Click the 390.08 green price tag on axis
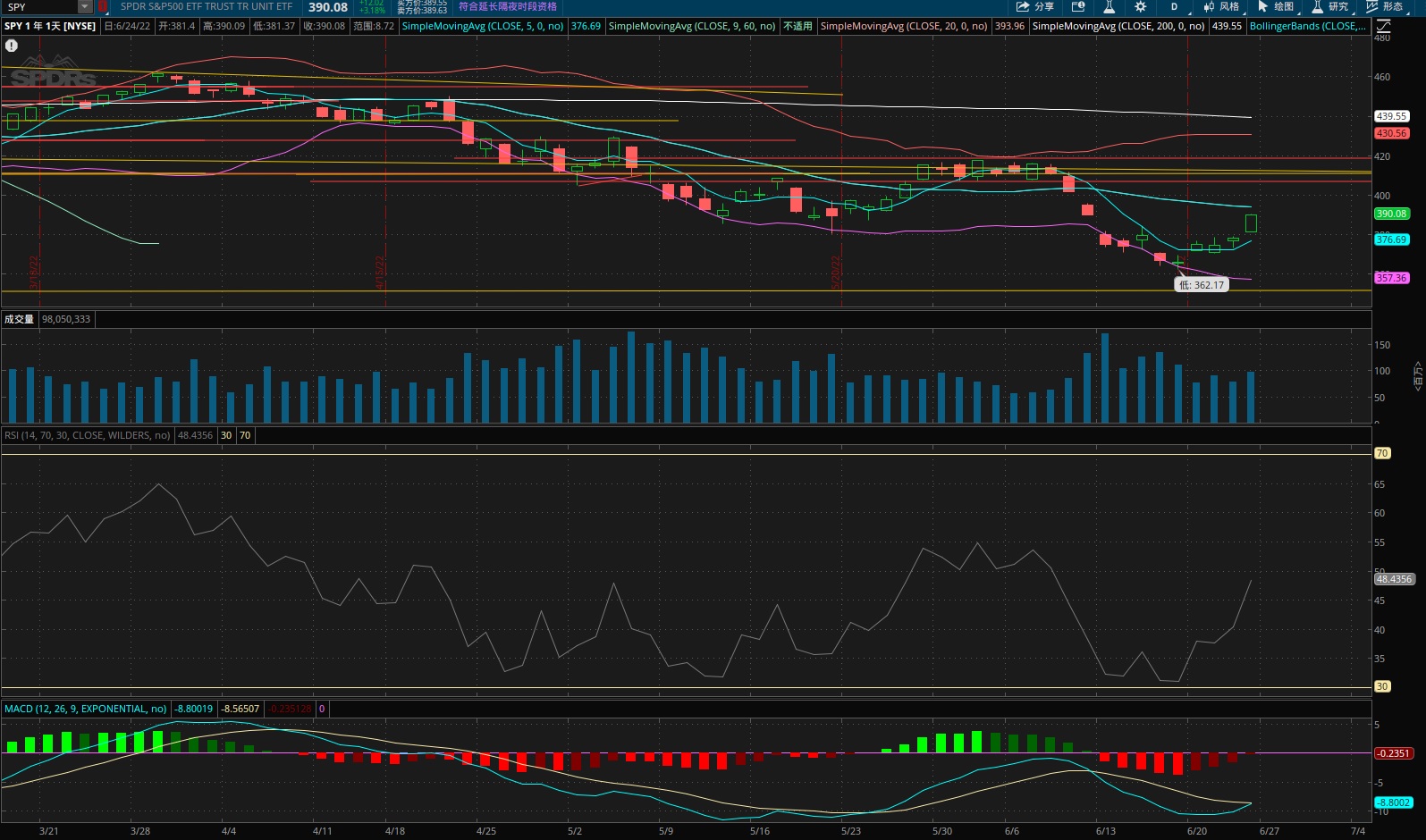Screen dimensions: 1426x840 (1391, 214)
